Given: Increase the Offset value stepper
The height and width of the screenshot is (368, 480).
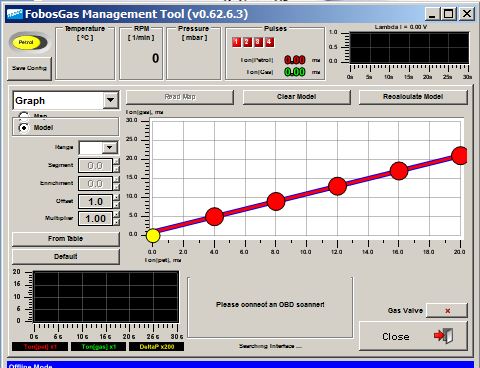Looking at the screenshot, I should (x=116, y=197).
